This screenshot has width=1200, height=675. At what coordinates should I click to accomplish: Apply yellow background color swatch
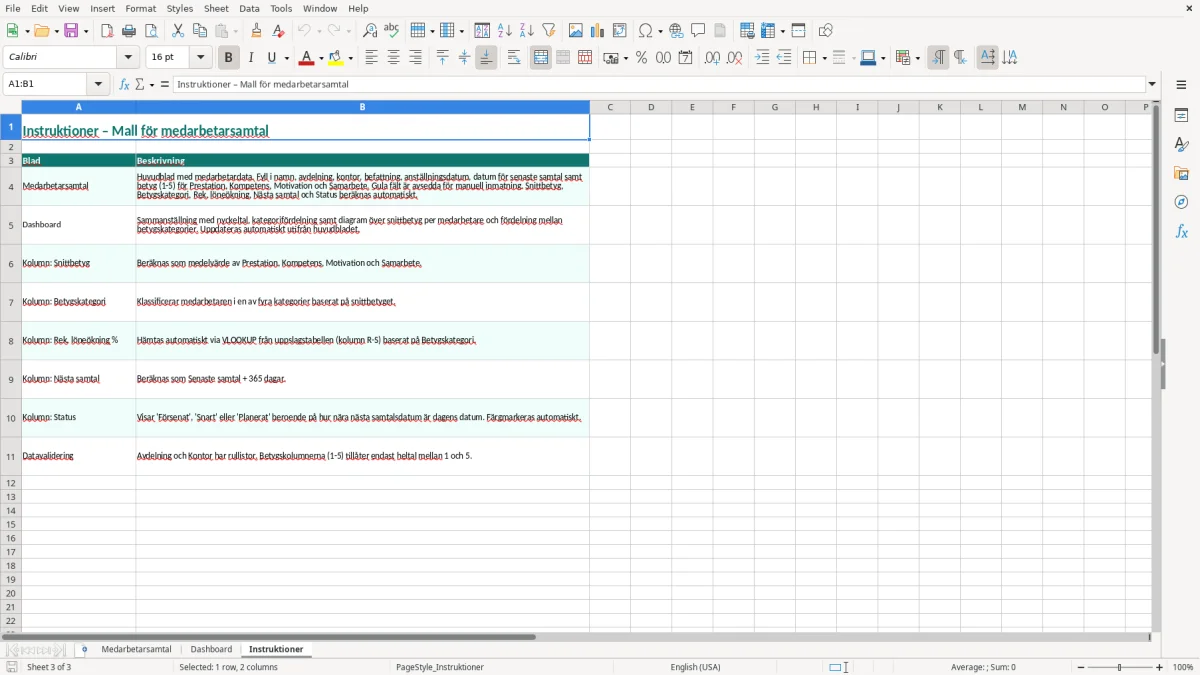point(336,58)
